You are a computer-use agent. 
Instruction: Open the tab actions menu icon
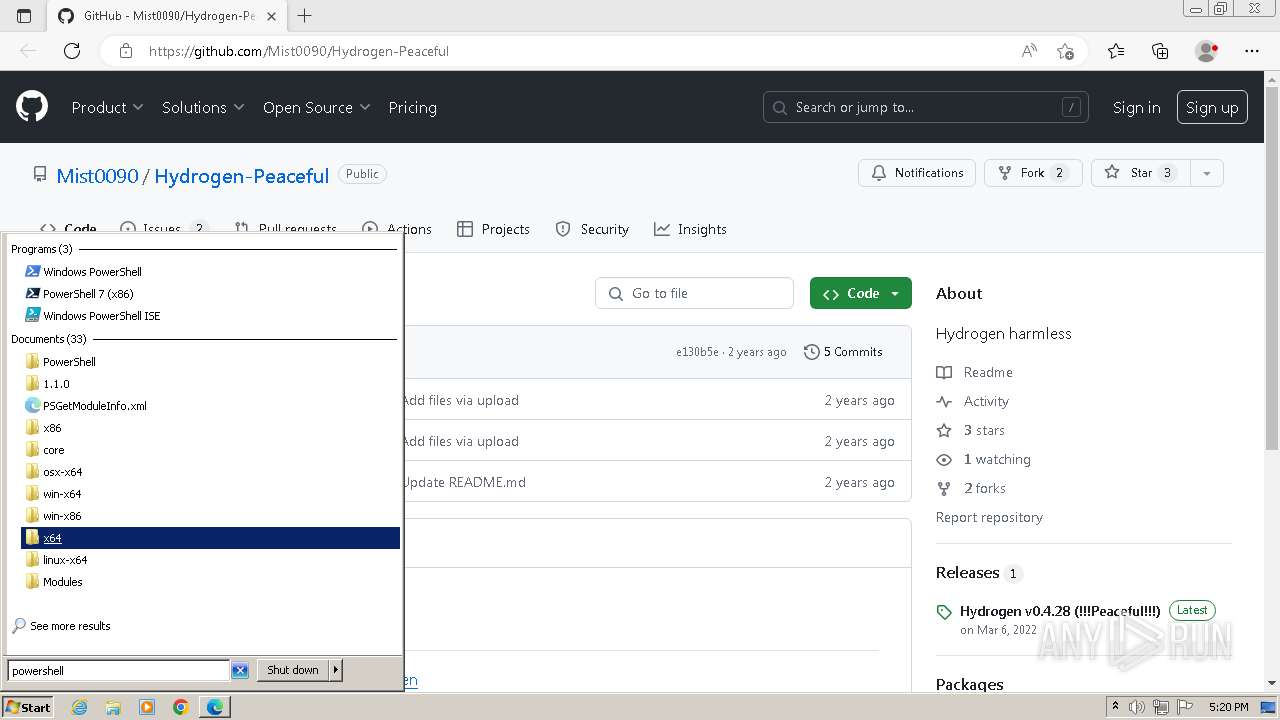[24, 15]
